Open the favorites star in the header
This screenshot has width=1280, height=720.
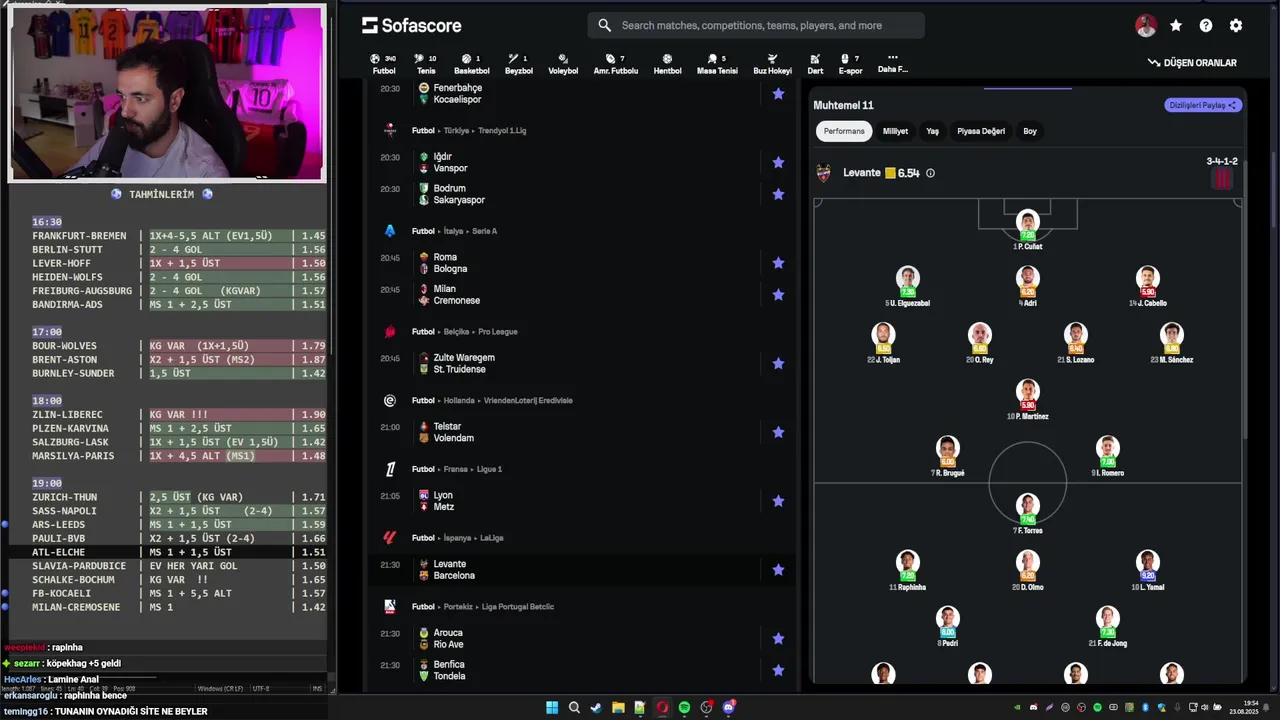tap(1176, 26)
